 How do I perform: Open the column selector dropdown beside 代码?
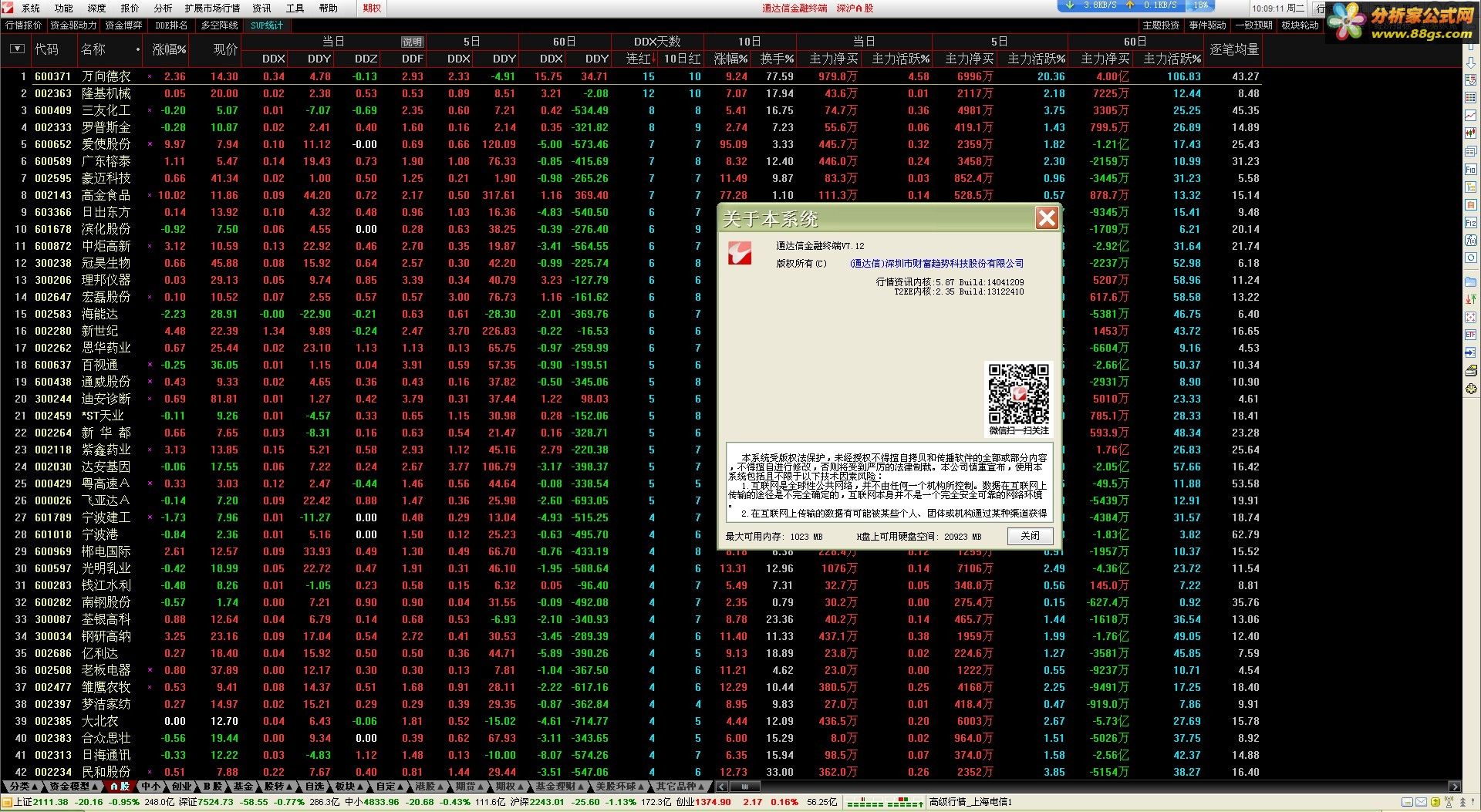coord(17,49)
